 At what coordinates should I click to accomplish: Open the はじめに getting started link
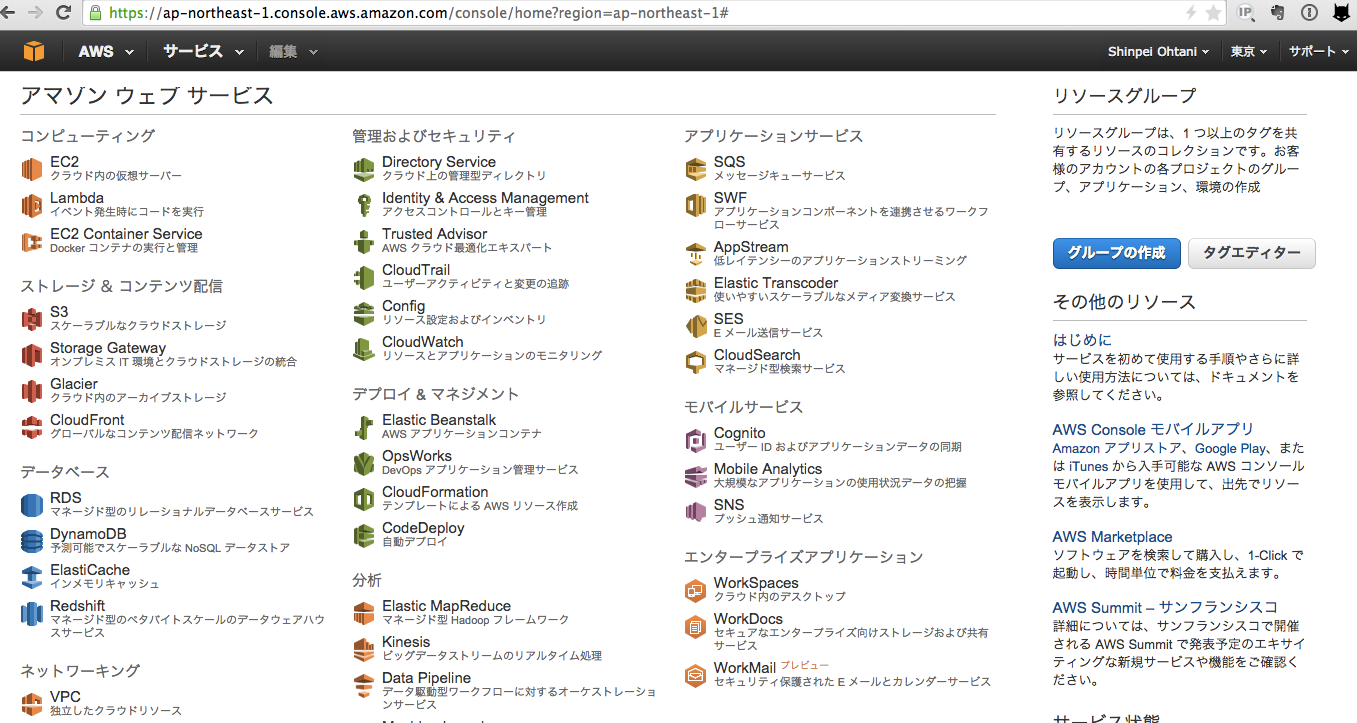[x=1082, y=340]
